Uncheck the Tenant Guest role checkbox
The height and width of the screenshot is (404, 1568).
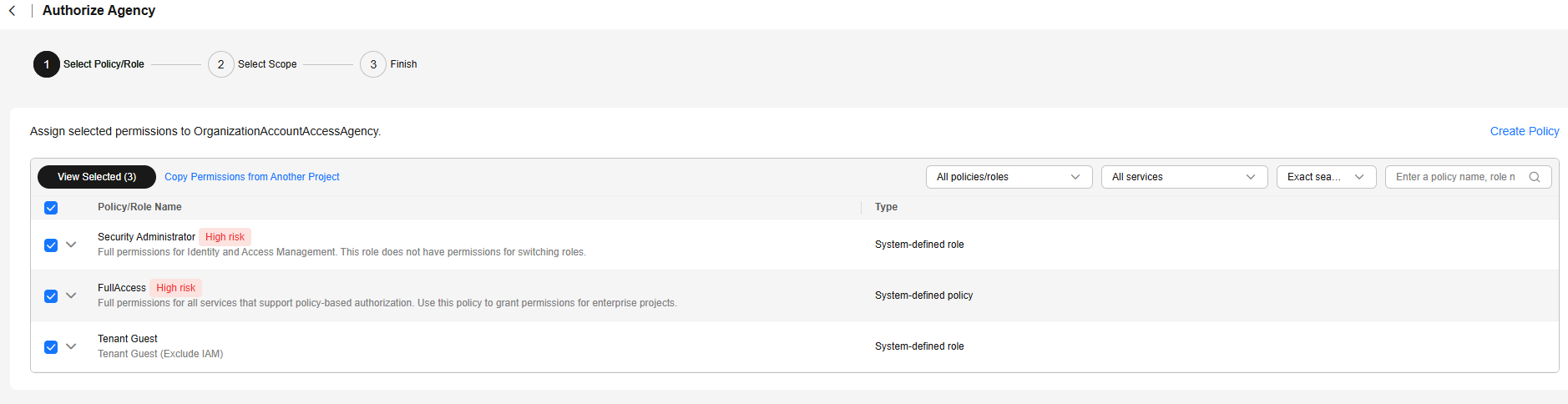click(51, 347)
